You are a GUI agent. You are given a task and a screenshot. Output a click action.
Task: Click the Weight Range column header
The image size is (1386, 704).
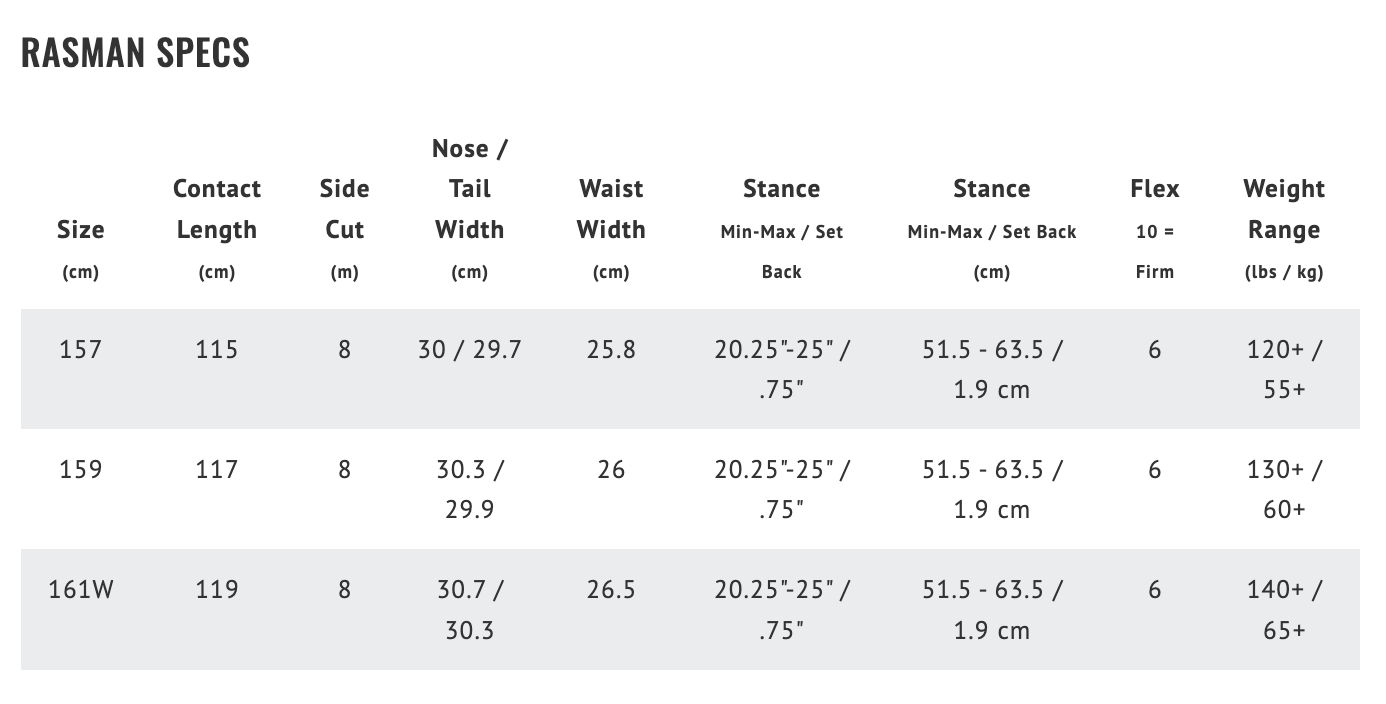click(1284, 209)
